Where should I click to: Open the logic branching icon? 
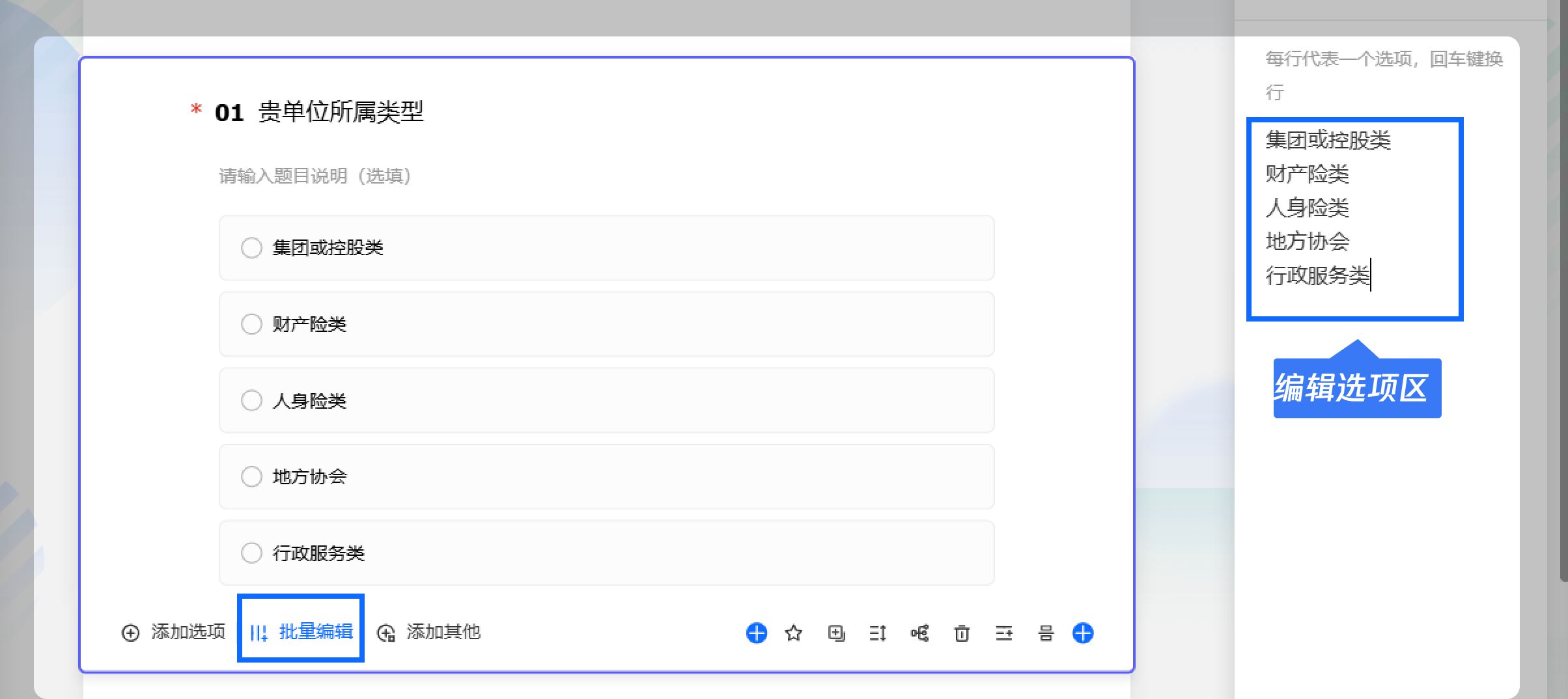(919, 633)
